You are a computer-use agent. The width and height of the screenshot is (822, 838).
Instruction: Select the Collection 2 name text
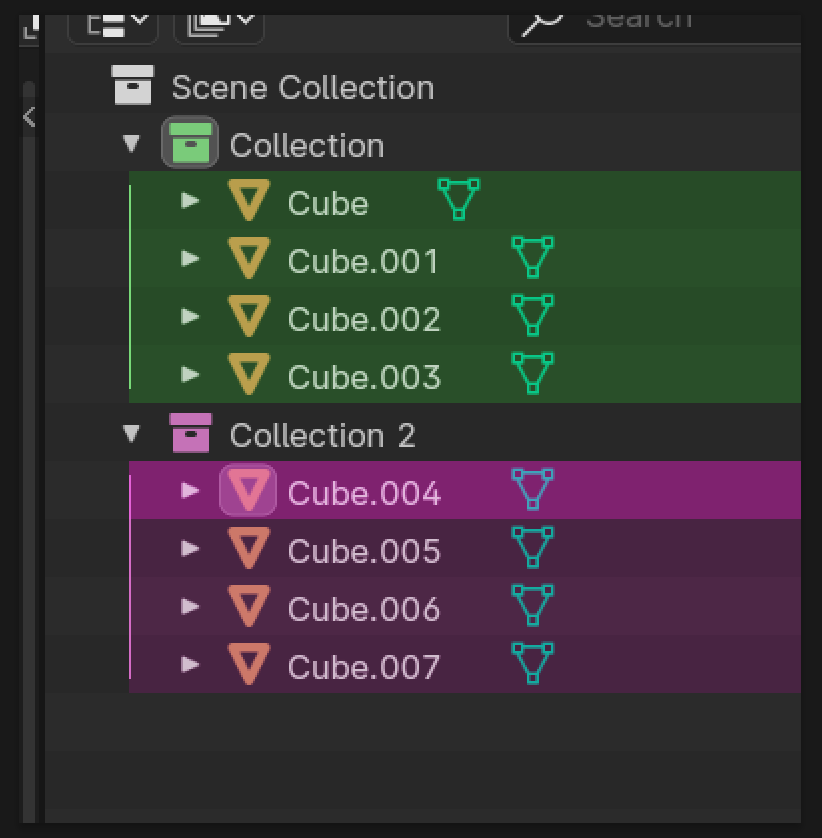click(x=322, y=436)
